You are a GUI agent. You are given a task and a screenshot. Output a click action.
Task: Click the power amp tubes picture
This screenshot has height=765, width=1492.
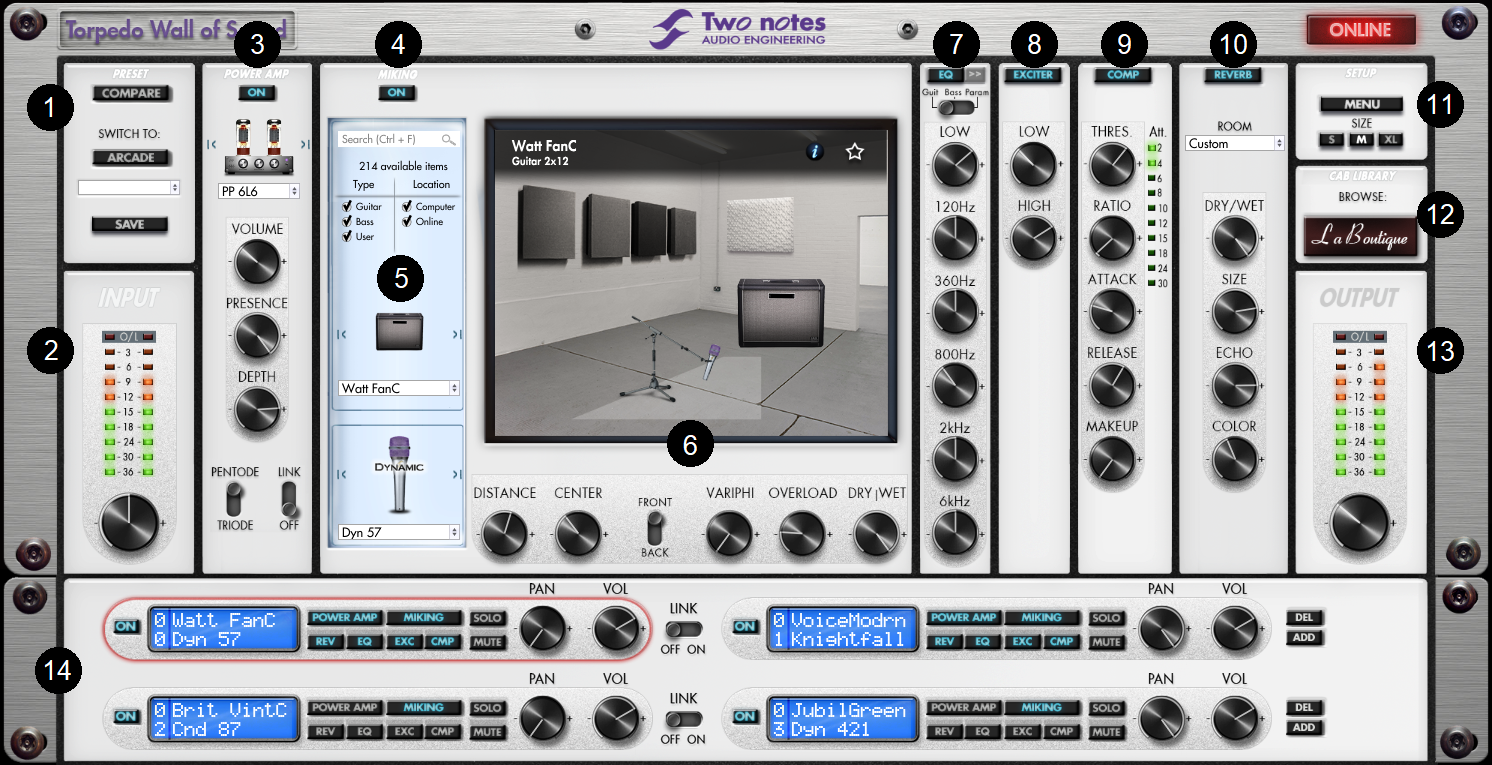coord(258,146)
